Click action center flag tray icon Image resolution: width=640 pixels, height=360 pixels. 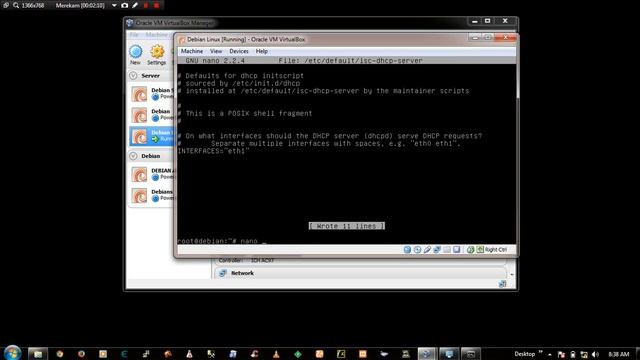tap(561, 354)
